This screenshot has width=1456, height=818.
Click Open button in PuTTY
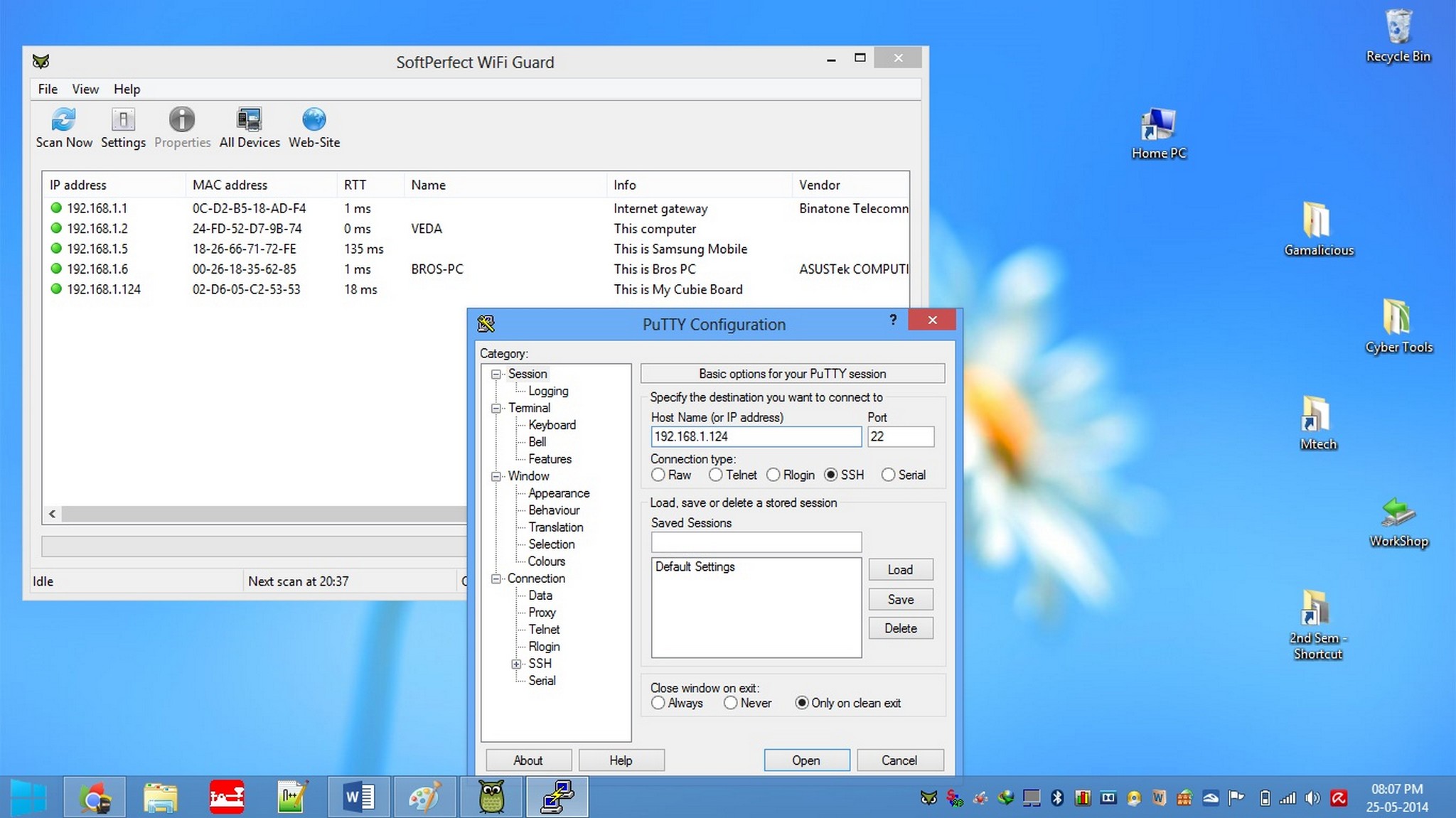tap(807, 760)
